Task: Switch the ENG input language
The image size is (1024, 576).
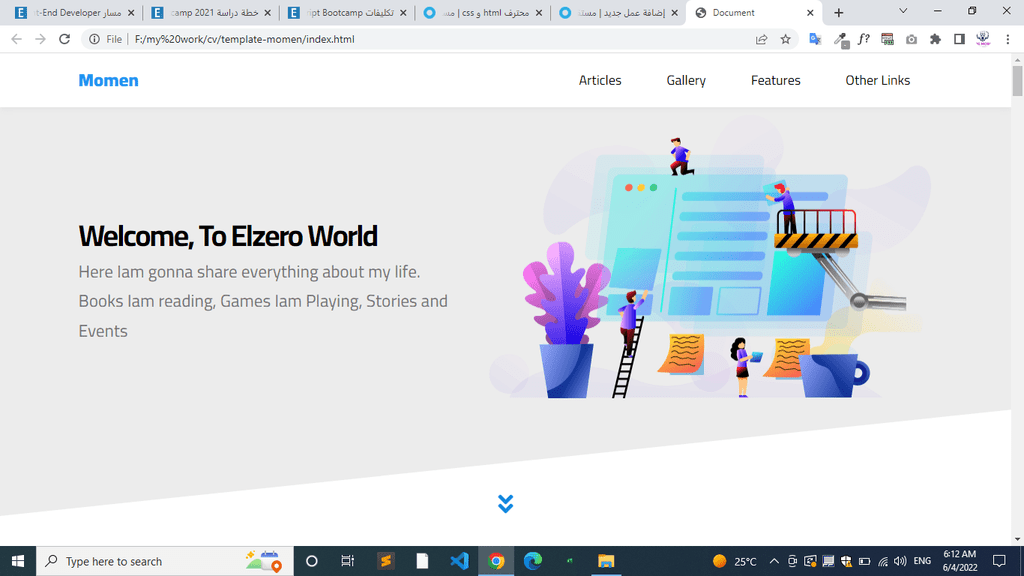Action: pyautogui.click(x=922, y=561)
